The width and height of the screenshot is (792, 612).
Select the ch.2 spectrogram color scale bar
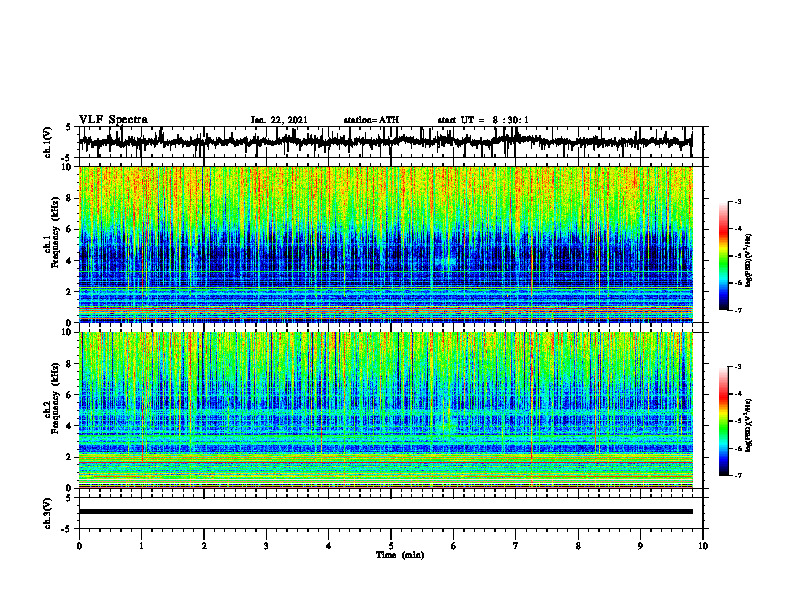coord(724,421)
